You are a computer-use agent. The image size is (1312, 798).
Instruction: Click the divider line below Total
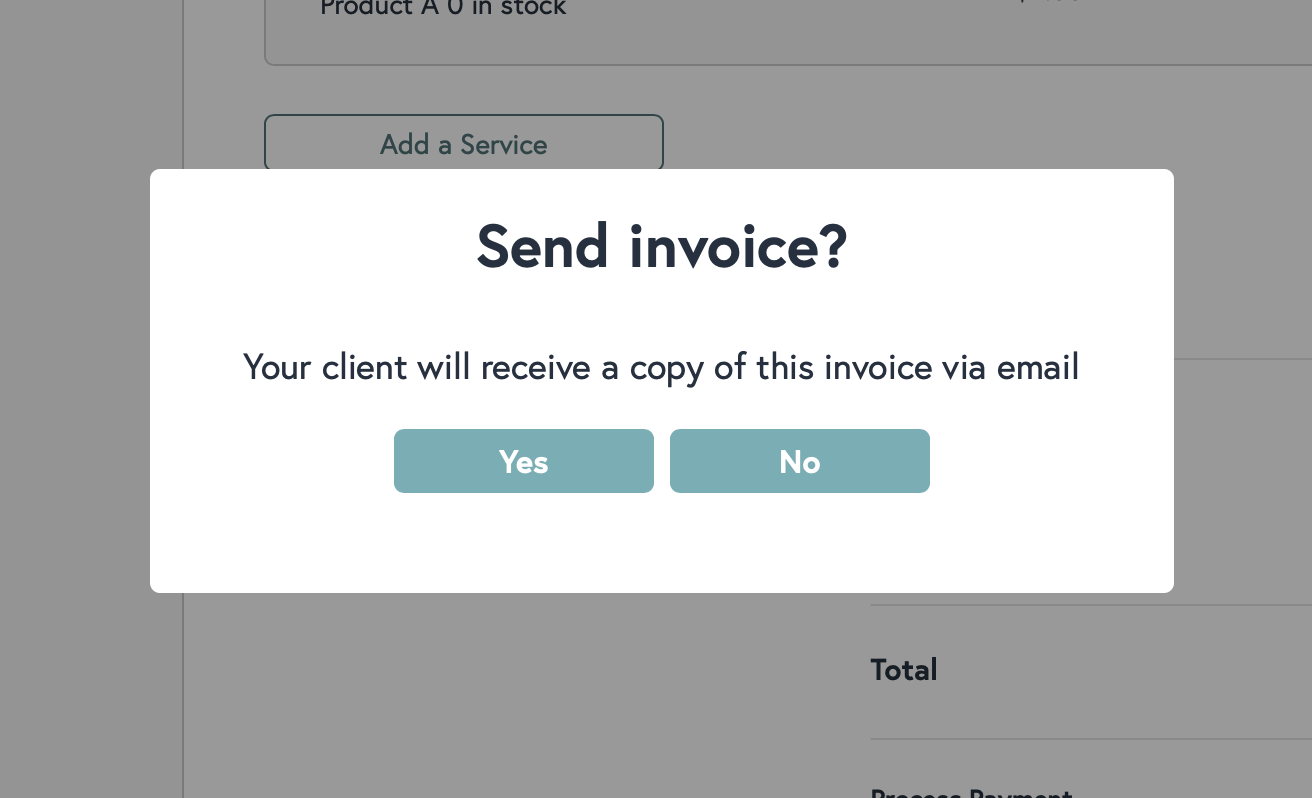[1090, 740]
